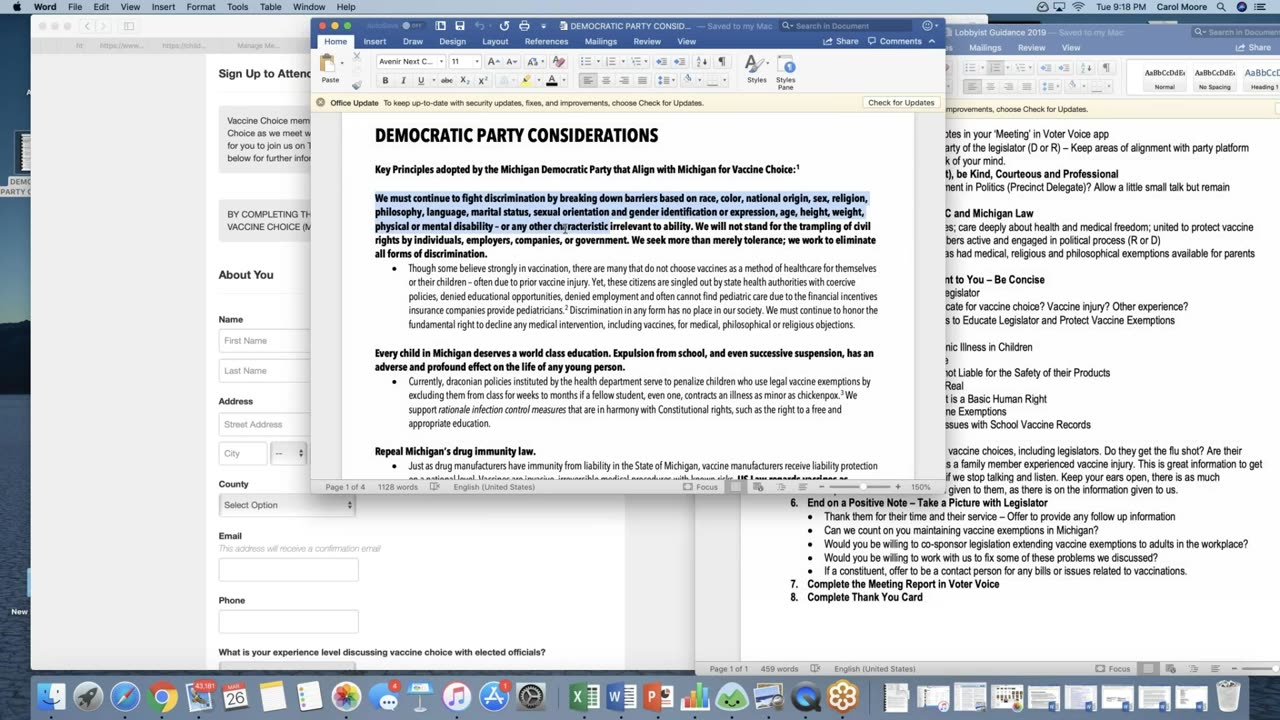Switch to the Design tab

click(x=452, y=41)
